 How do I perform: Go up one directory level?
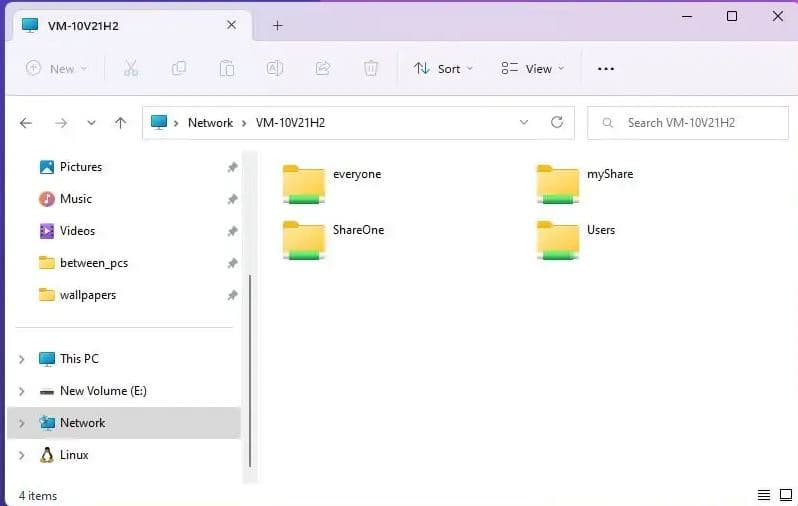[121, 123]
